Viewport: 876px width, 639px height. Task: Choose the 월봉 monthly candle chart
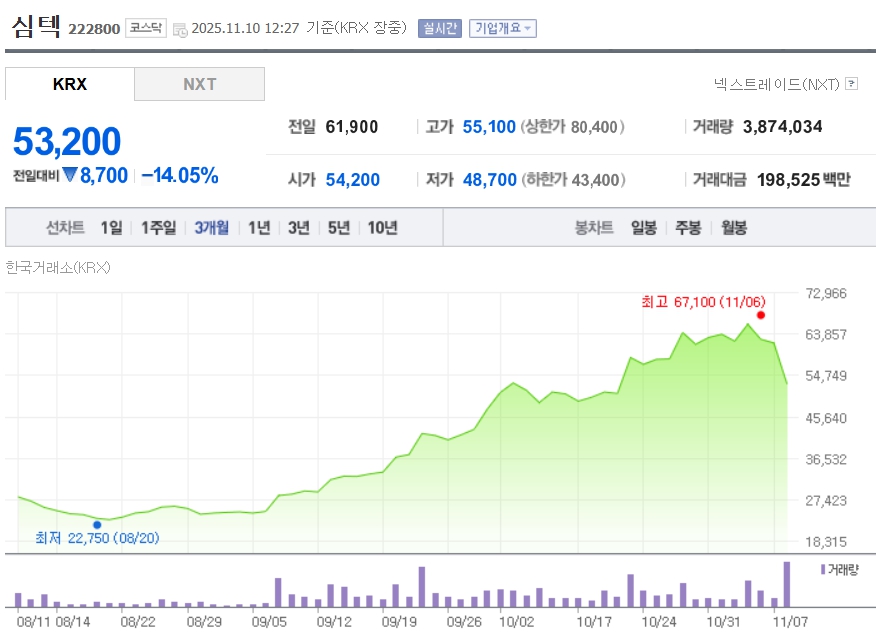click(734, 227)
